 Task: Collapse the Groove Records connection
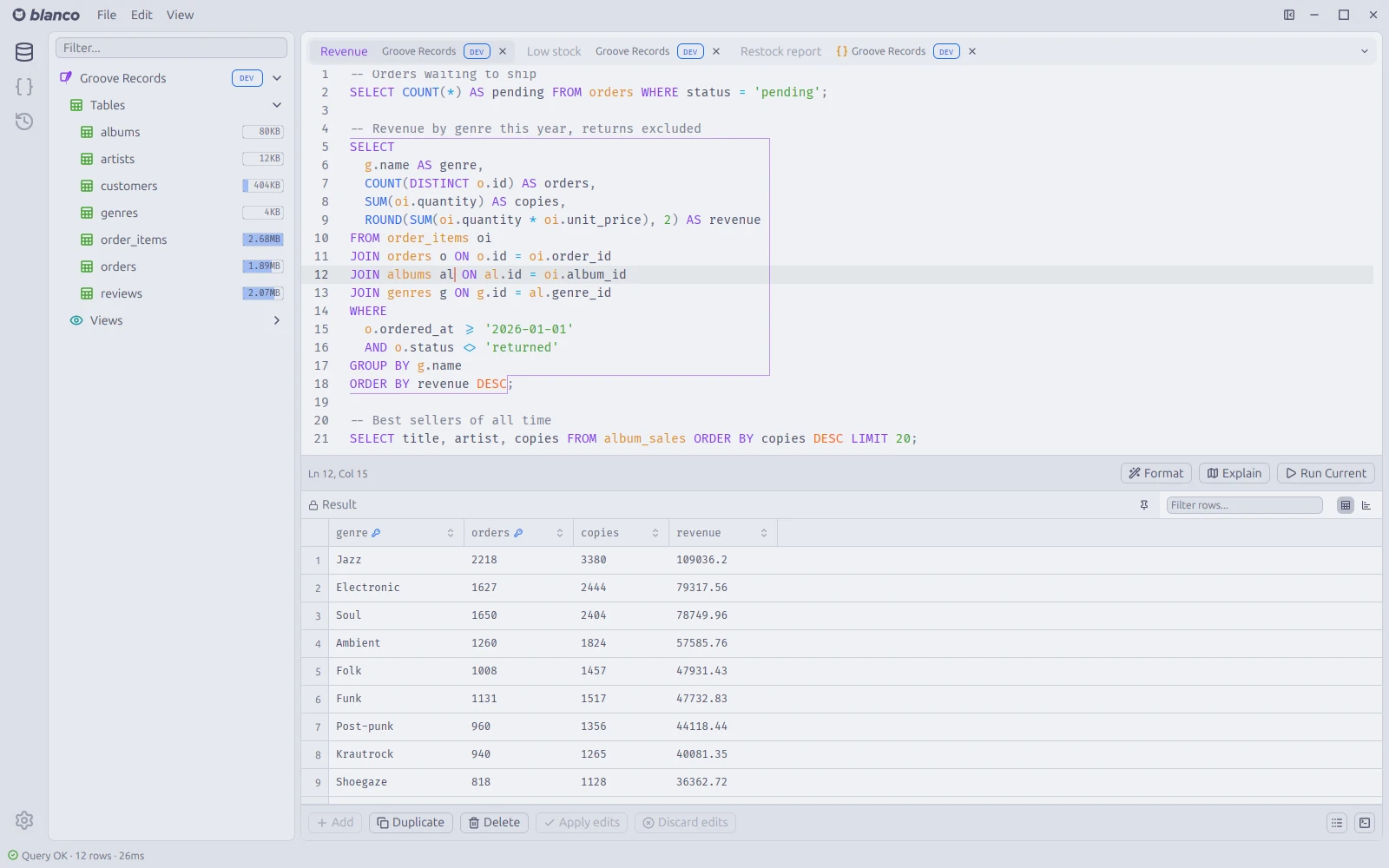277,78
